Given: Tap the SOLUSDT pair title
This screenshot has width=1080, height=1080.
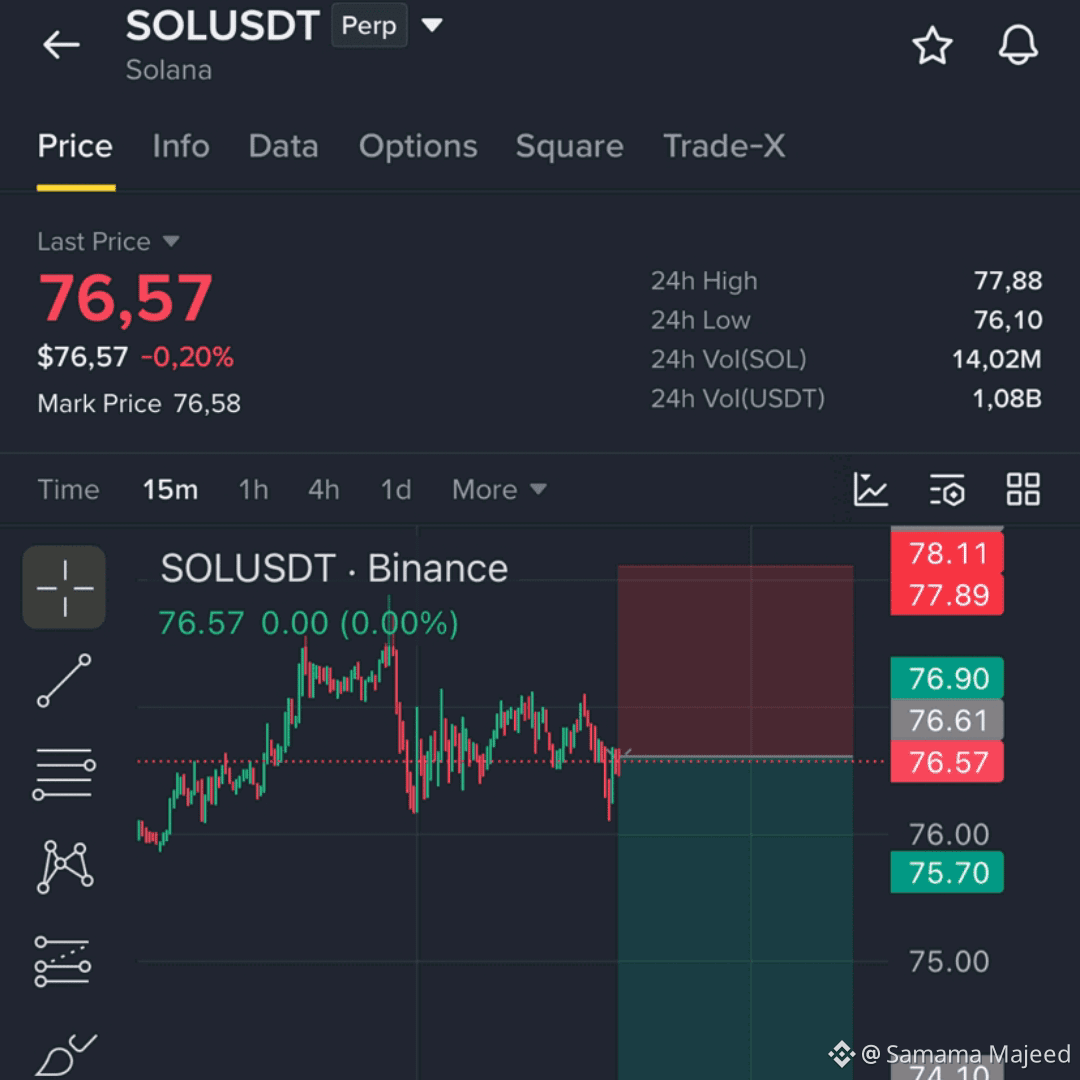Looking at the screenshot, I should click(222, 25).
